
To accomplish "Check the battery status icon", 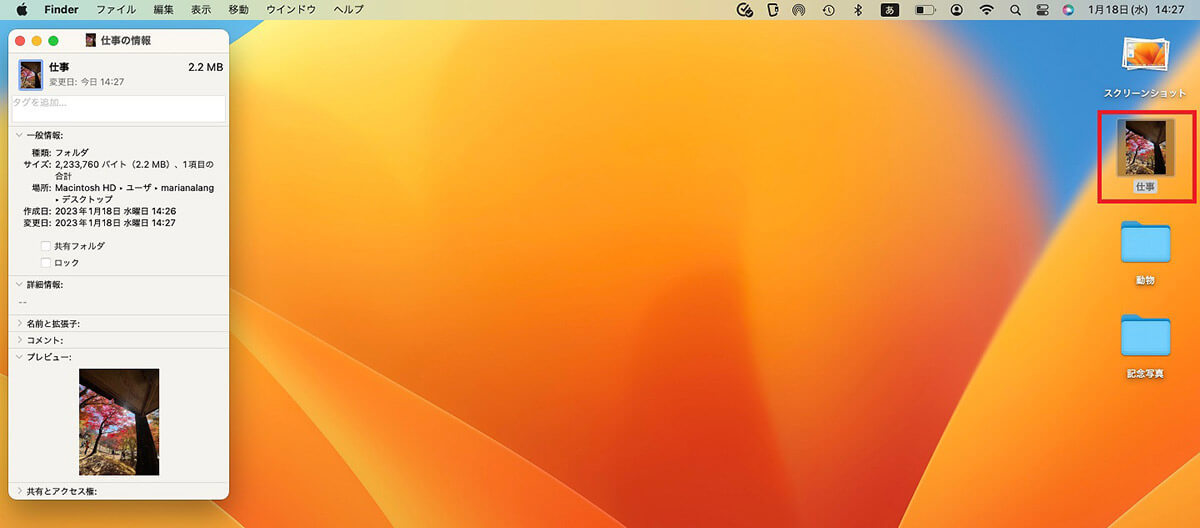I will click(925, 9).
